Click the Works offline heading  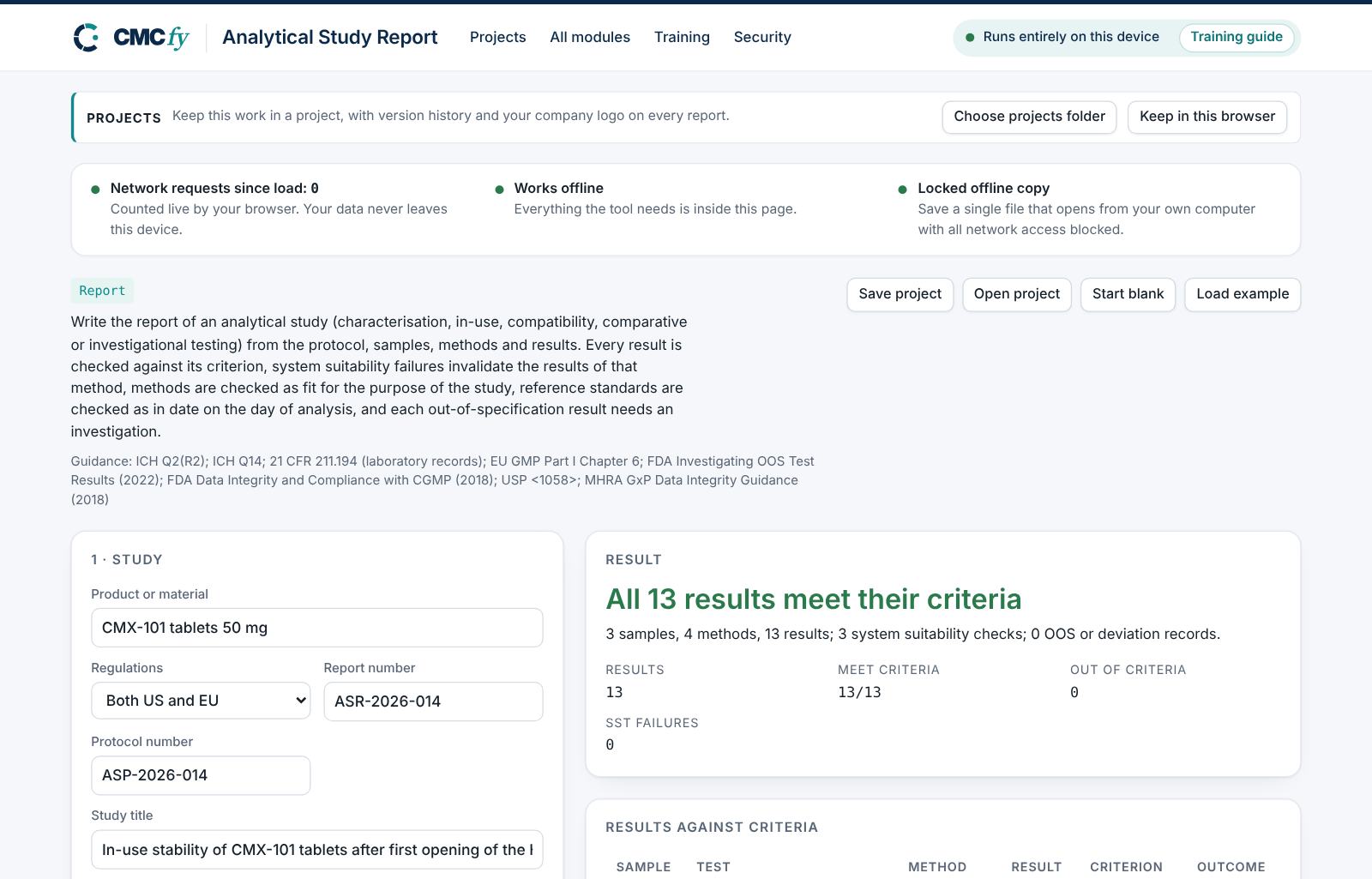click(558, 188)
